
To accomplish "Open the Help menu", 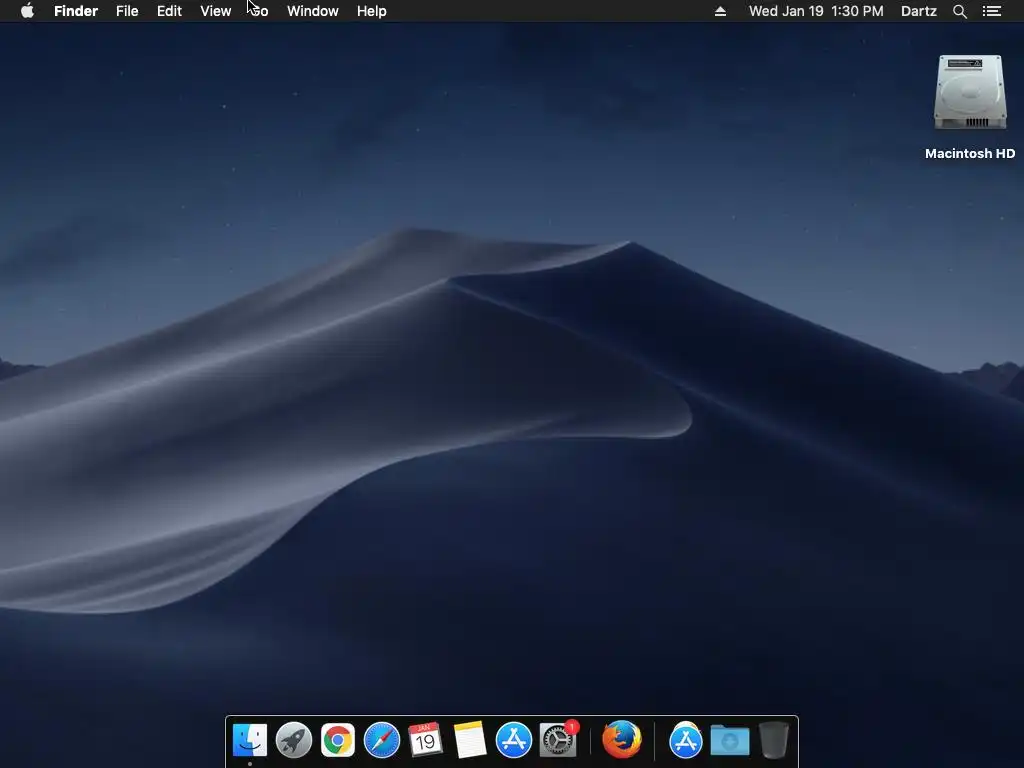I will click(372, 11).
